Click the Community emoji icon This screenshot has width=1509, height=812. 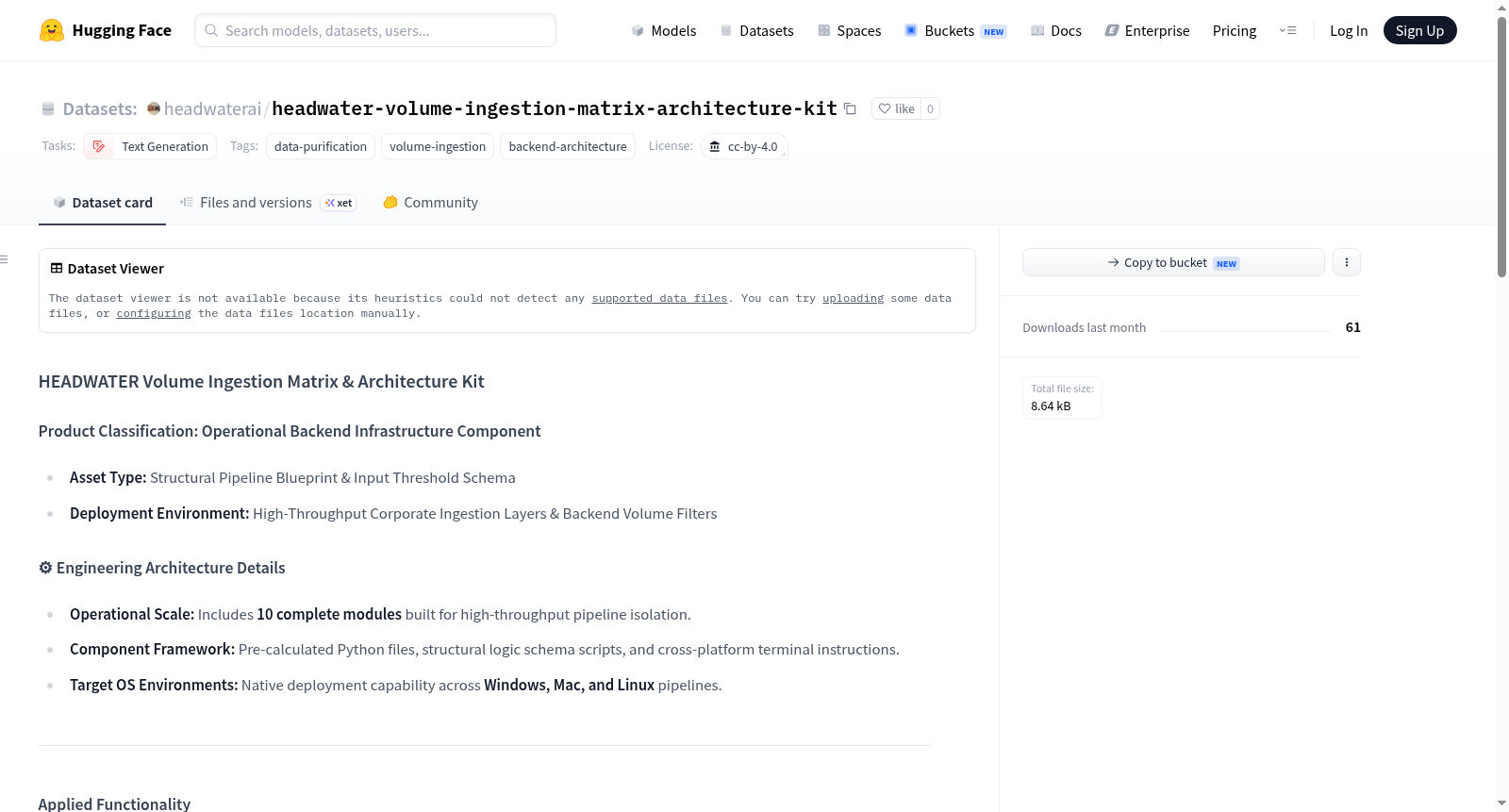point(390,202)
